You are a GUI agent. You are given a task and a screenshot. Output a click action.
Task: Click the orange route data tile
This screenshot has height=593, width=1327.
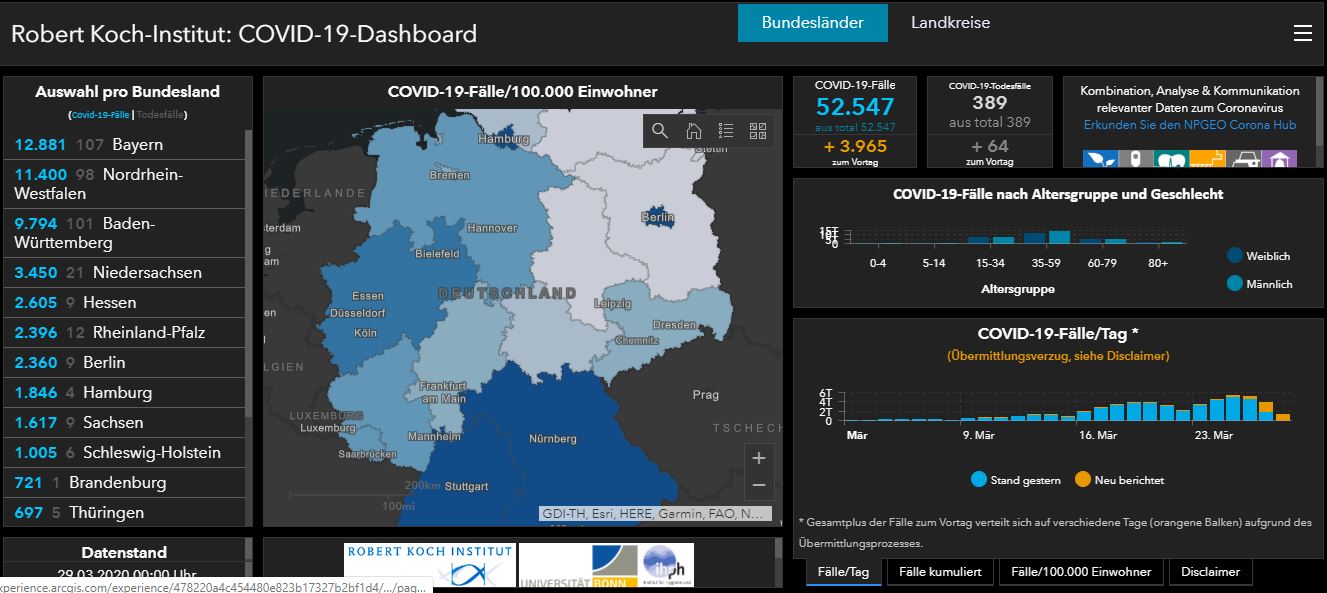click(x=1208, y=159)
